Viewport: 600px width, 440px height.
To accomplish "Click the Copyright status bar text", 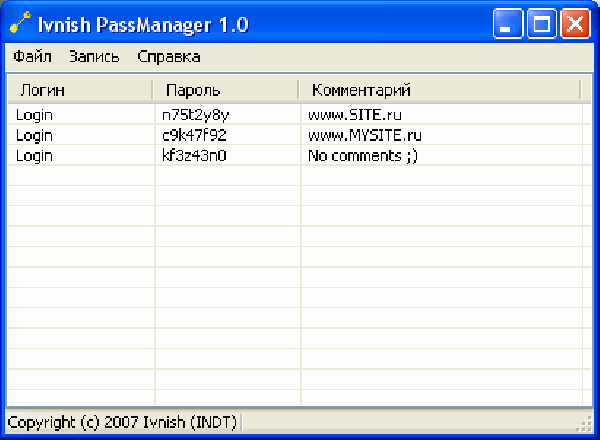I will coord(122,422).
